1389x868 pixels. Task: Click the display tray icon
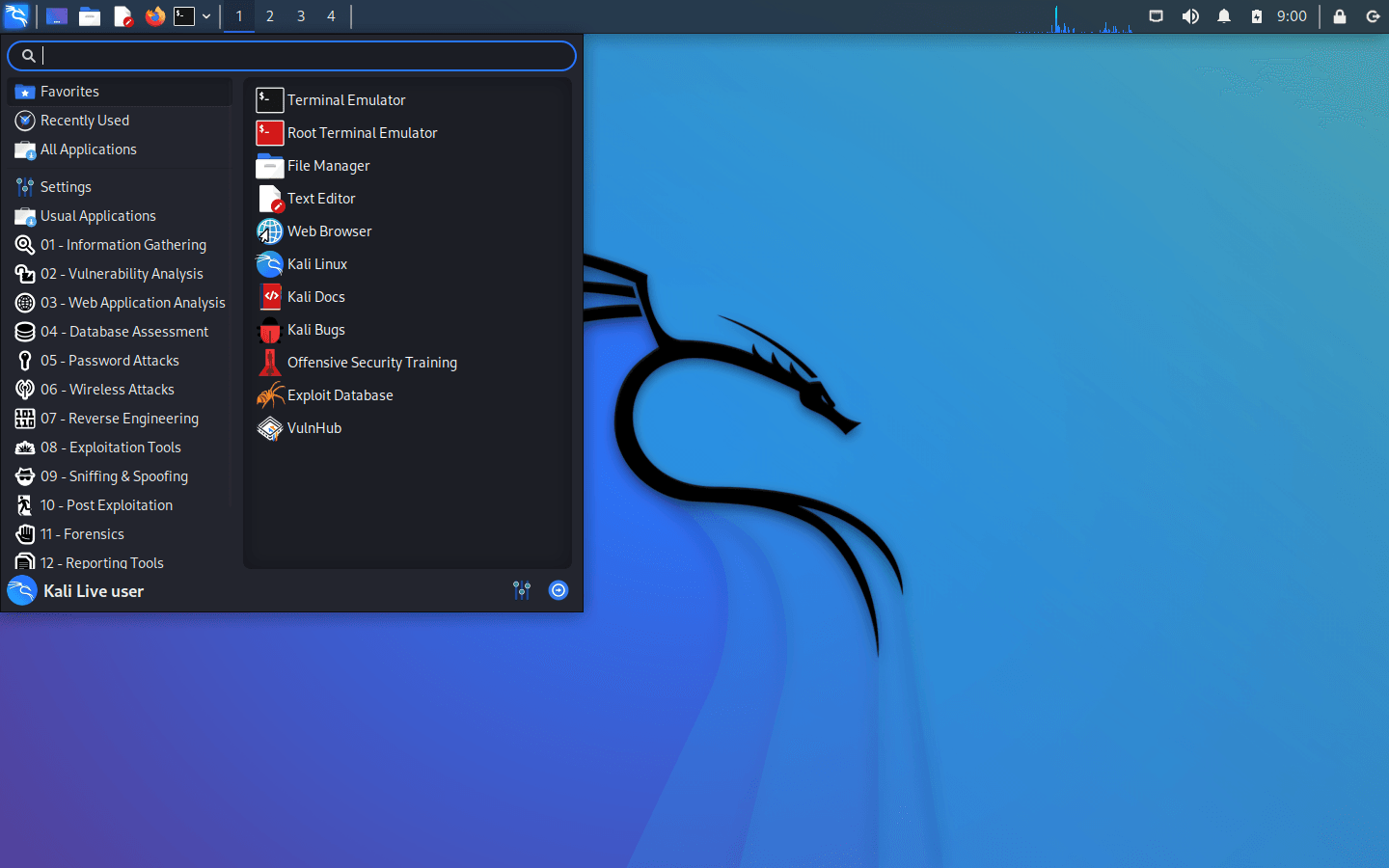click(1156, 16)
